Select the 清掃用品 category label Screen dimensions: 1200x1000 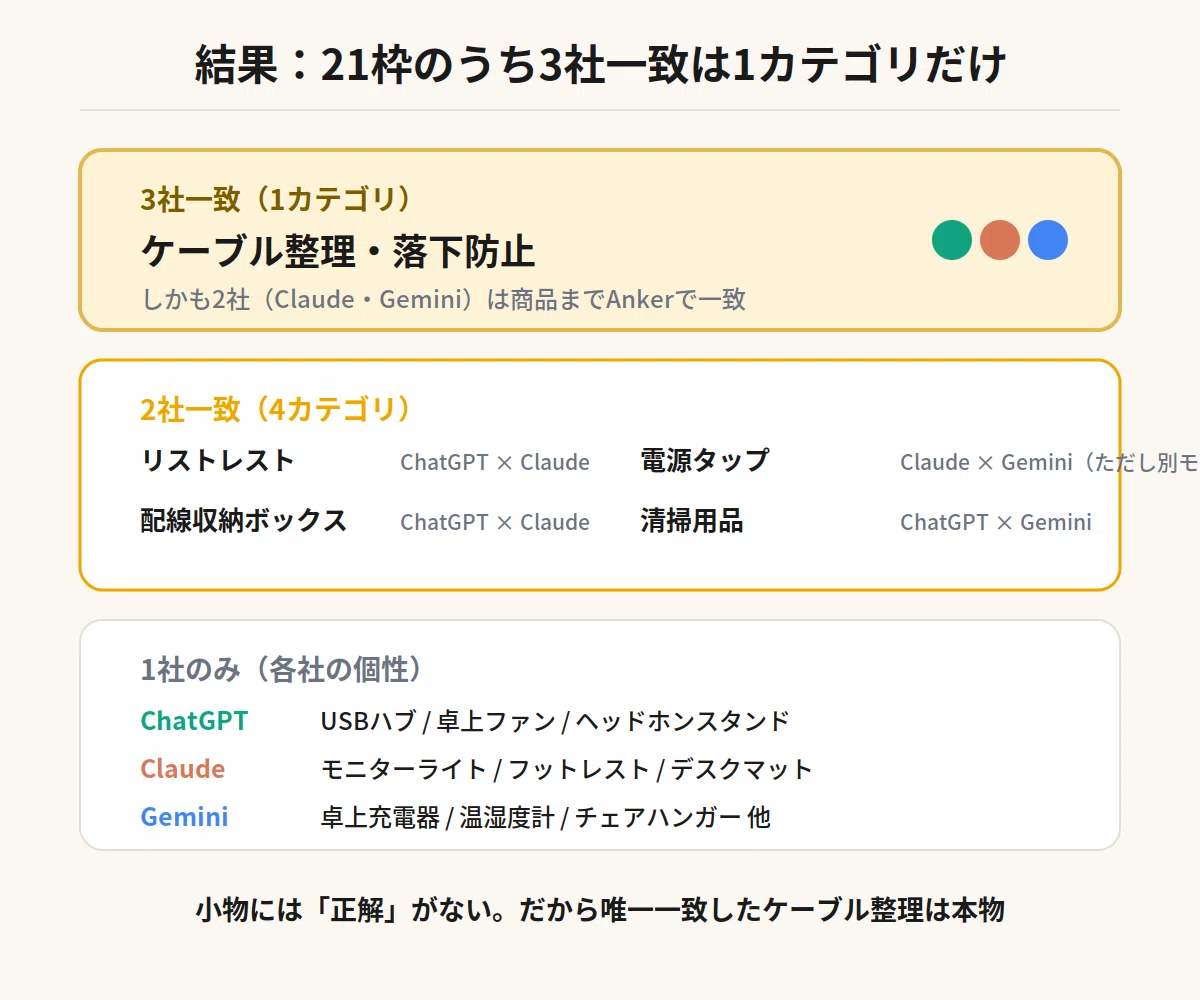692,521
